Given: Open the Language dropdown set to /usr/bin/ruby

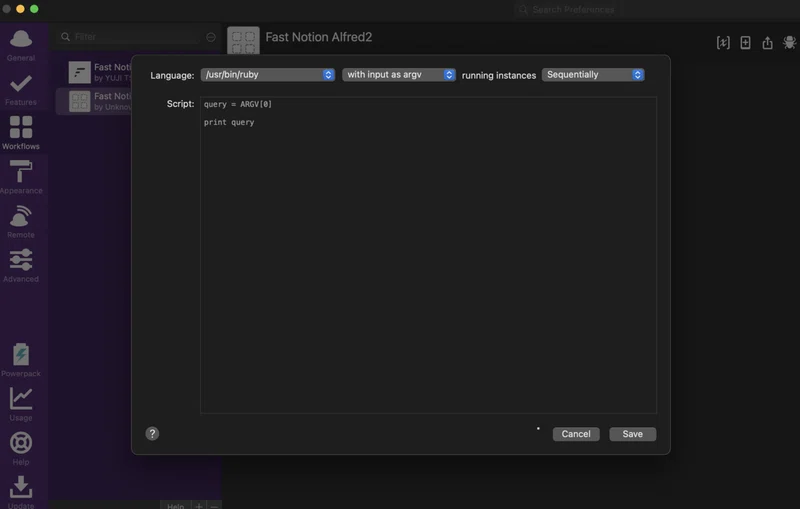Looking at the screenshot, I should pyautogui.click(x=267, y=74).
